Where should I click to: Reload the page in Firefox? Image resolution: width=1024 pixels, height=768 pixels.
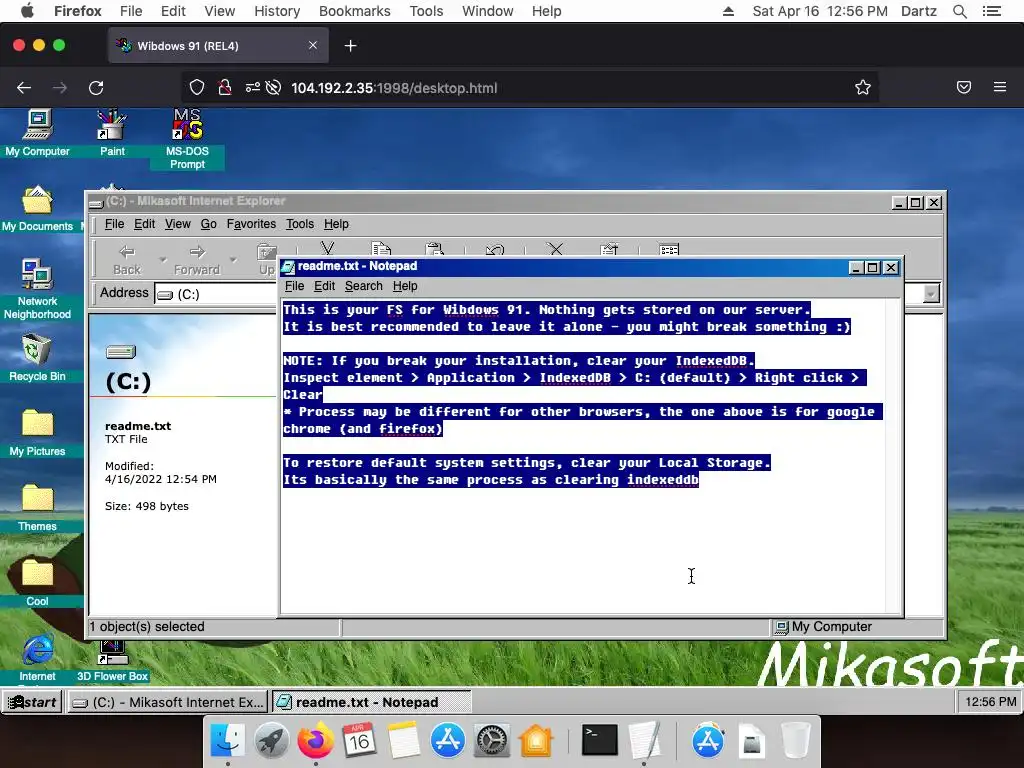click(x=96, y=88)
